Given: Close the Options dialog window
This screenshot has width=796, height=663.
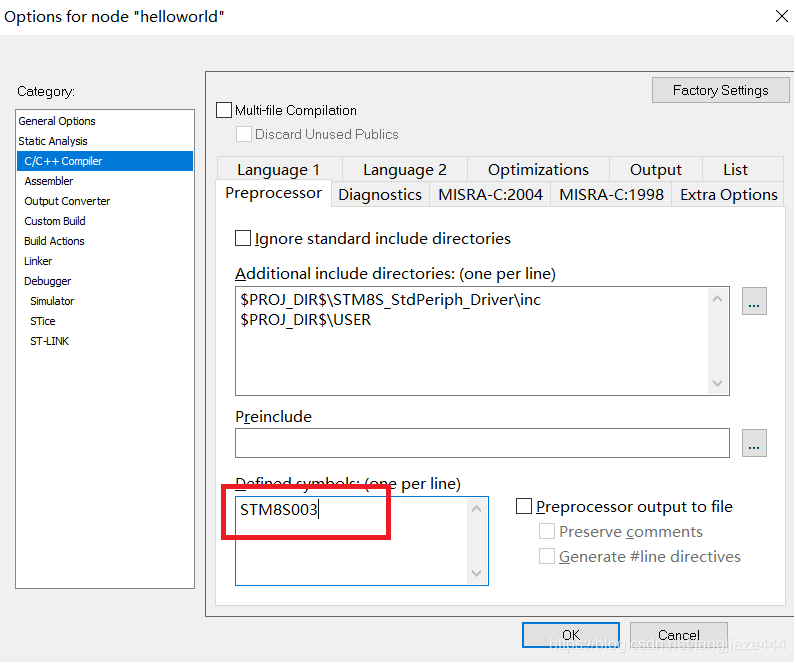Looking at the screenshot, I should pos(781,16).
